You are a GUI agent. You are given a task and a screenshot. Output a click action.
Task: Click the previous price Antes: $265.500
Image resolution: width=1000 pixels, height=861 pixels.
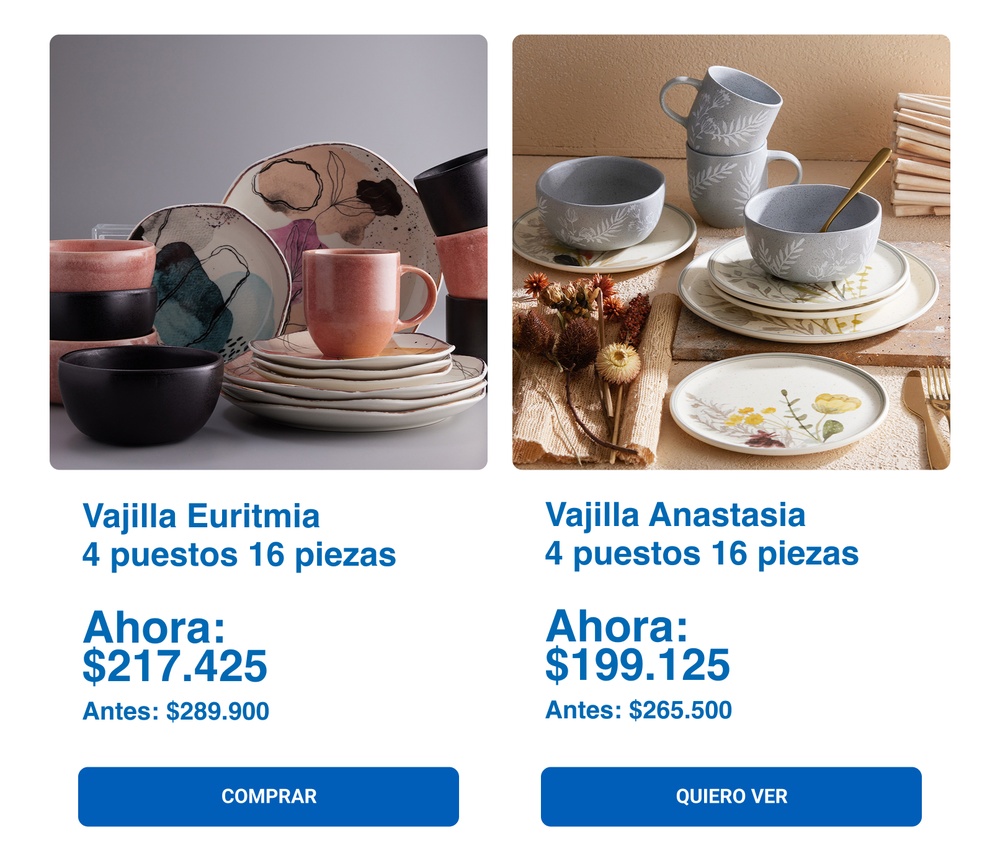pos(639,711)
